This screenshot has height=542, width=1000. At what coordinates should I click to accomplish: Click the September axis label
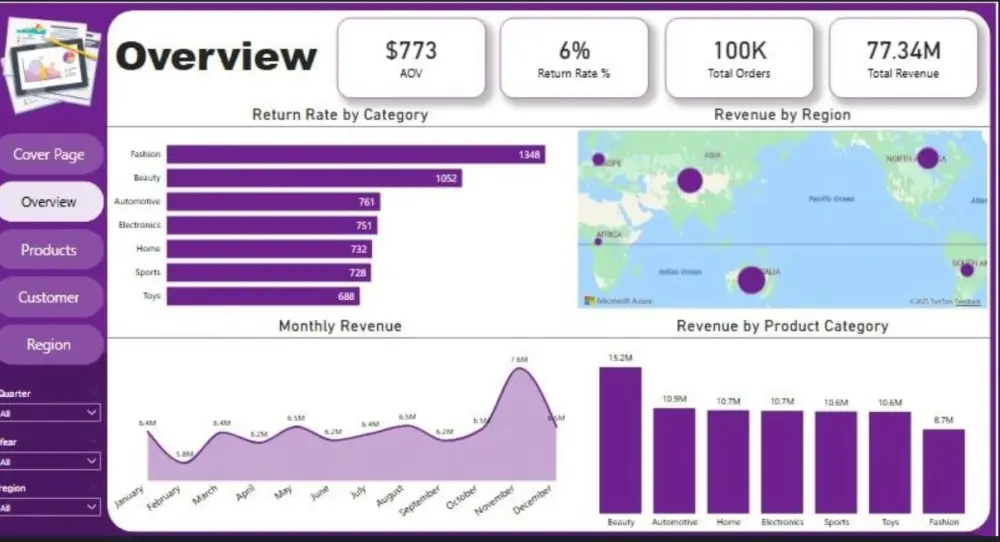click(x=420, y=501)
